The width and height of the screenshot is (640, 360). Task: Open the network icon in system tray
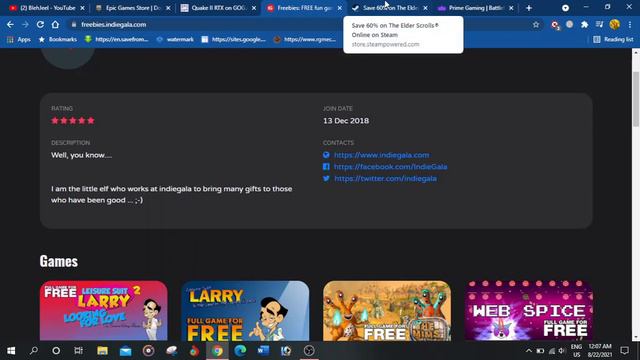551,351
